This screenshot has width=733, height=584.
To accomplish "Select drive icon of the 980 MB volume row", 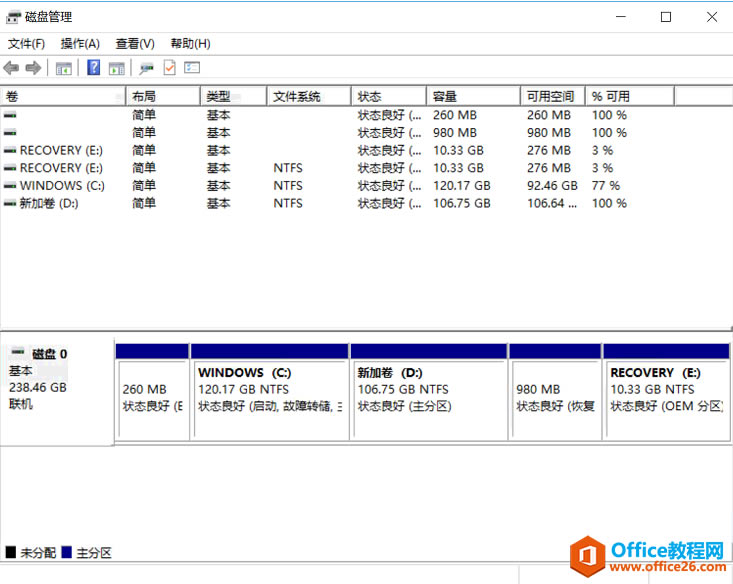I will click(10, 133).
